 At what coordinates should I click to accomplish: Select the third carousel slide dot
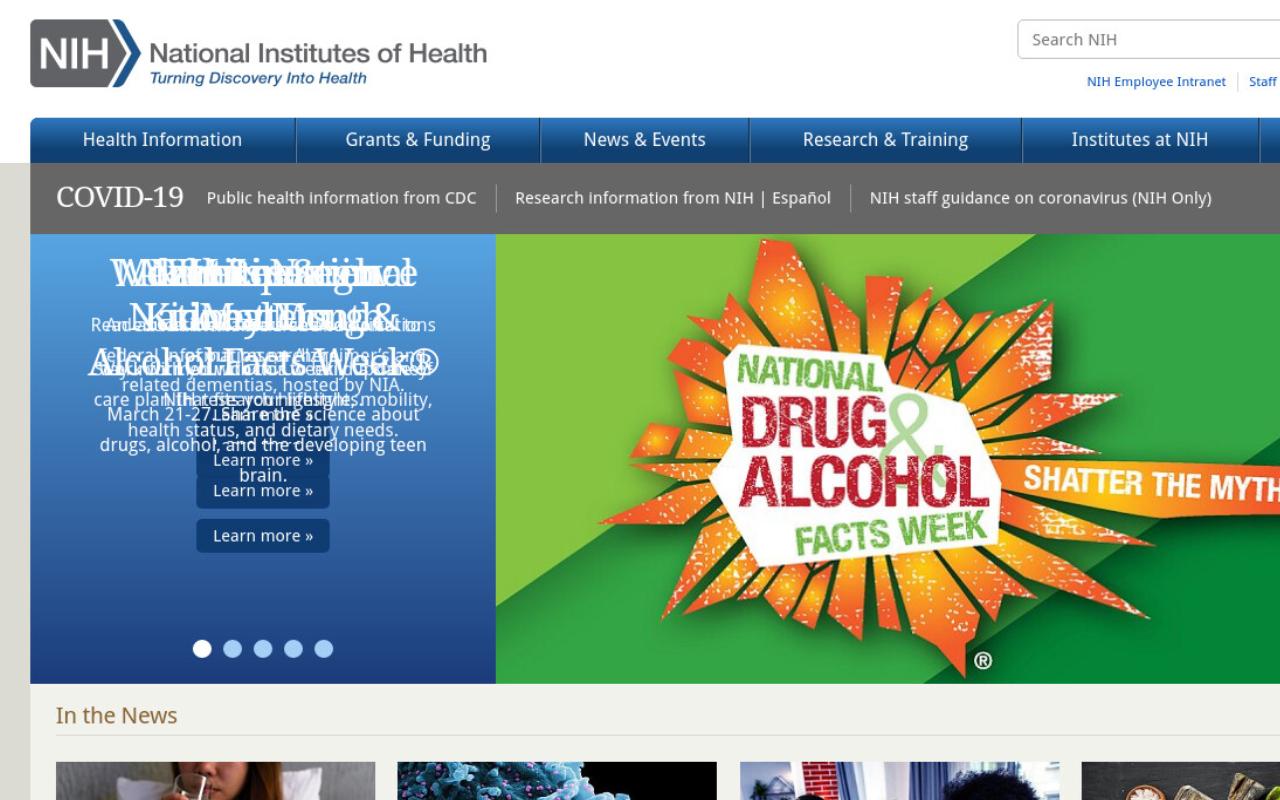point(263,649)
